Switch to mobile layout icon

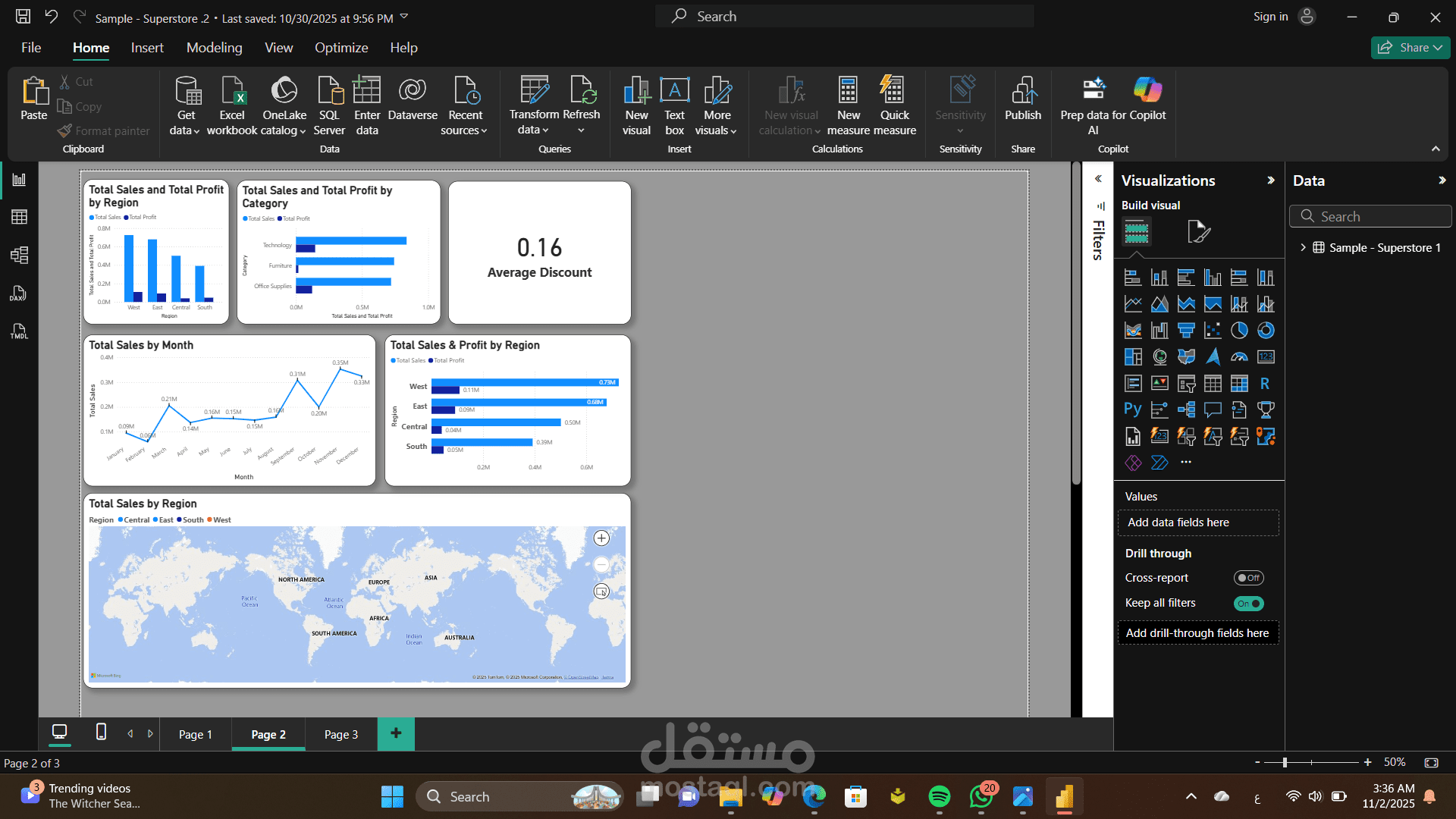(101, 733)
